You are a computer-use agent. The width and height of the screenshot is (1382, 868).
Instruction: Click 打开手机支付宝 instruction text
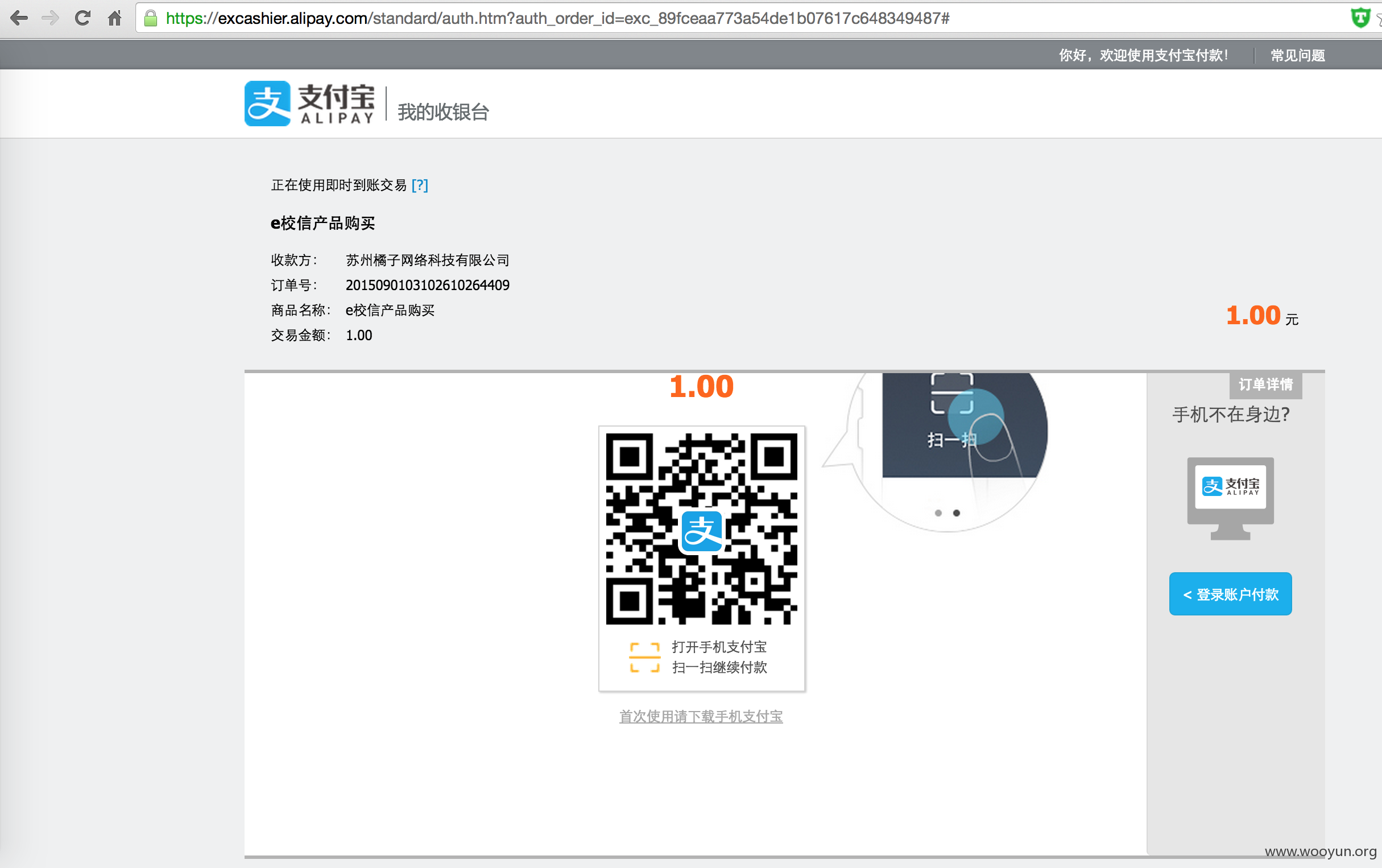[719, 647]
